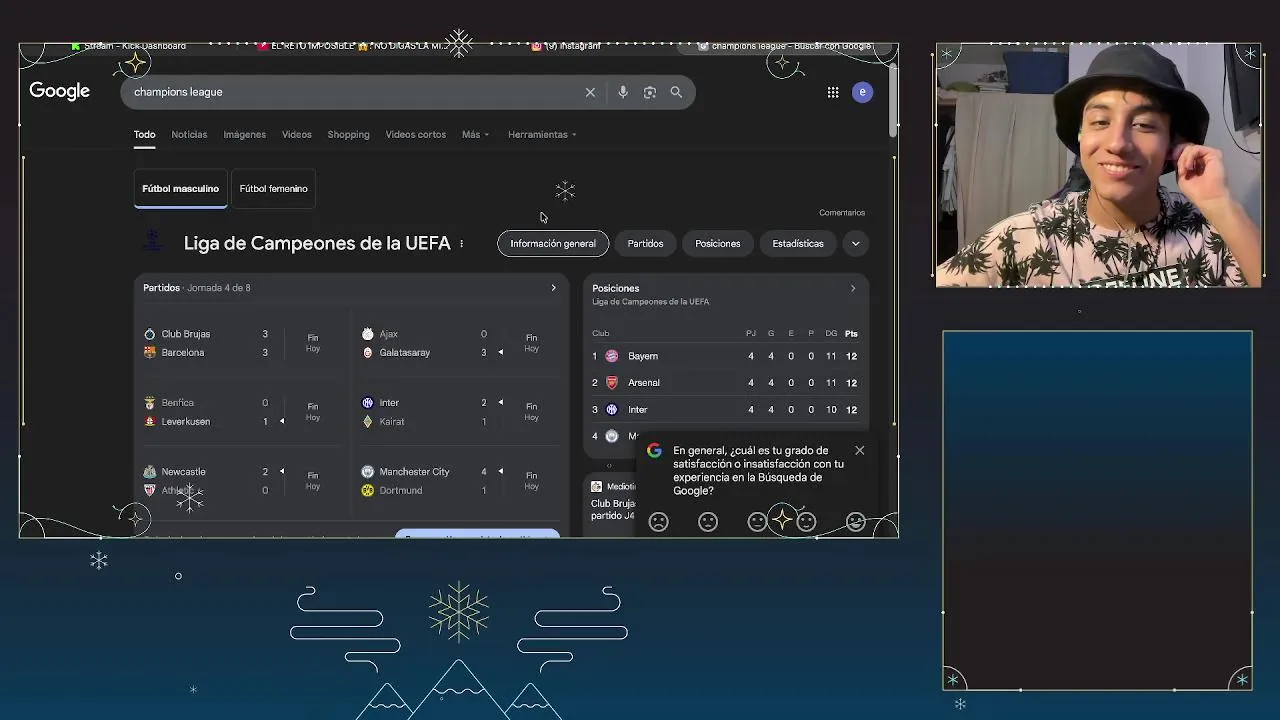Open Posiciones panel using its arrow

pyautogui.click(x=853, y=288)
